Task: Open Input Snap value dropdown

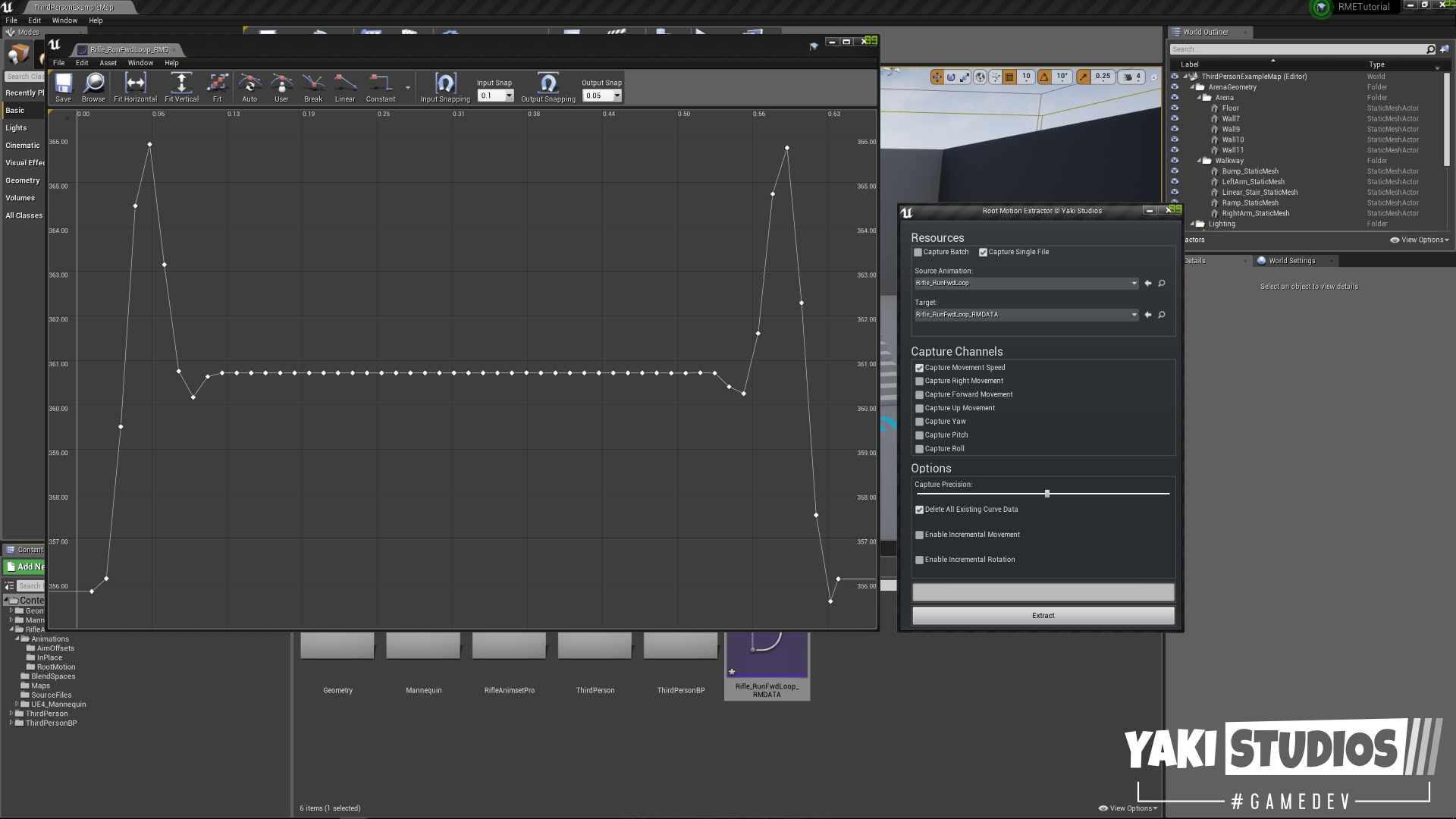Action: (510, 96)
